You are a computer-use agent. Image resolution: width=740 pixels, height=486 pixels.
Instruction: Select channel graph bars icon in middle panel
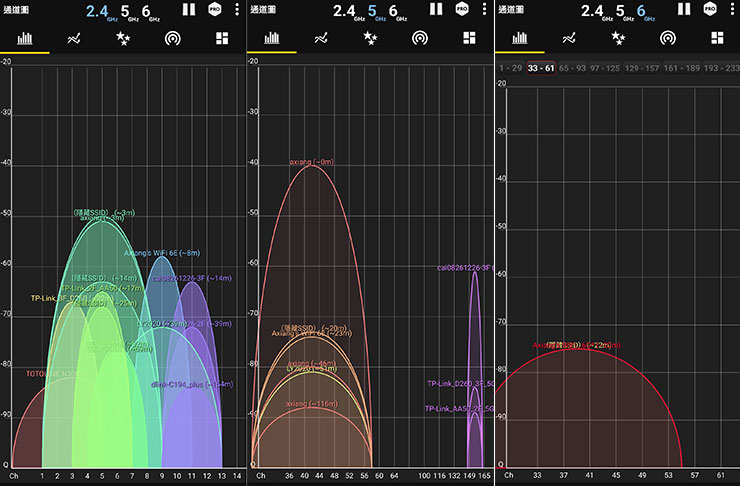point(271,38)
